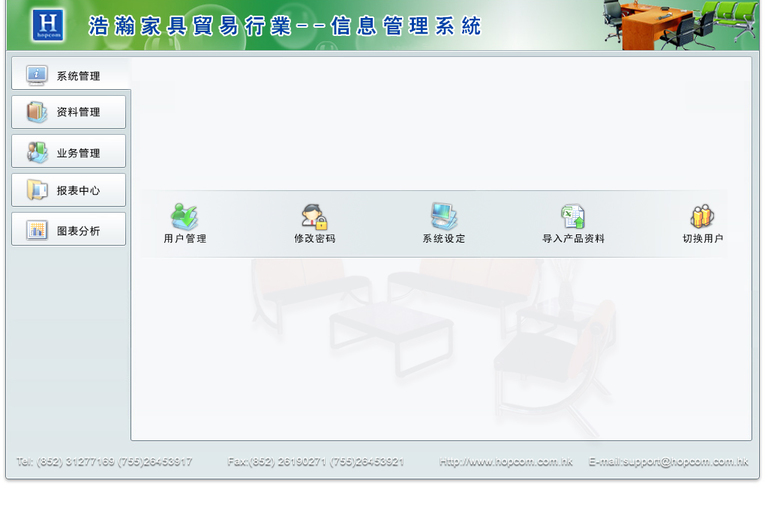Click the 用户管理 text label
This screenshot has height=522, width=768.
[185, 239]
